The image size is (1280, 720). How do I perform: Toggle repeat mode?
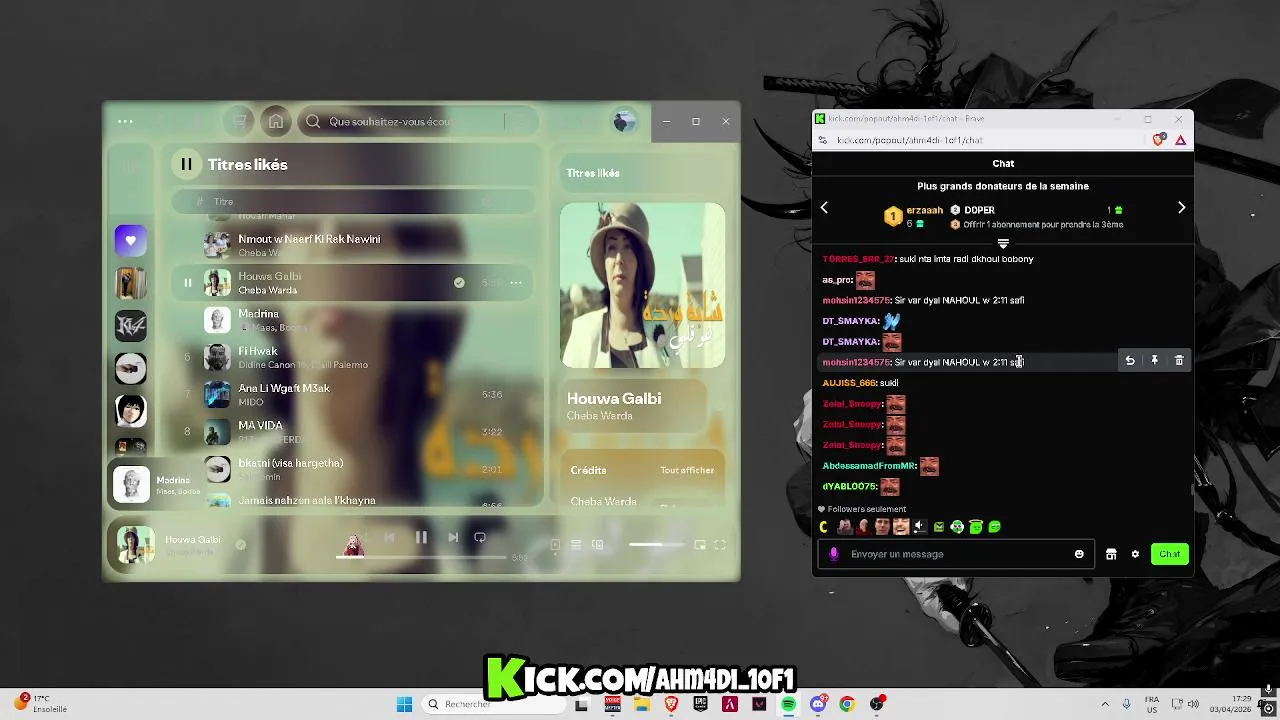click(480, 538)
